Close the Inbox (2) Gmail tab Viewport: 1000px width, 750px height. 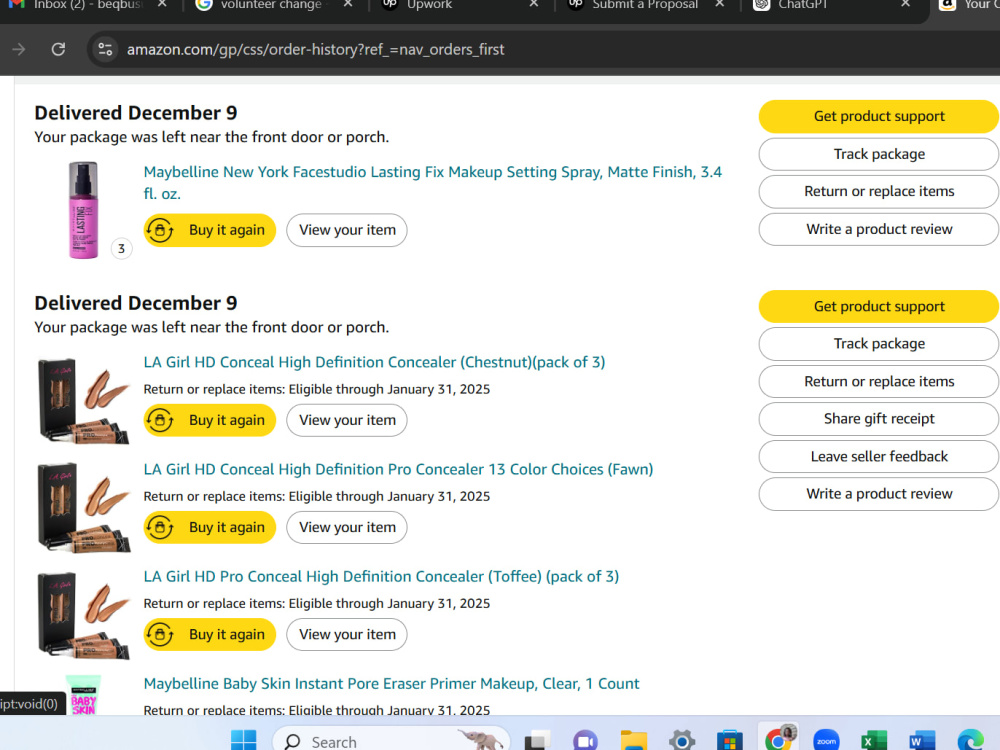[162, 4]
